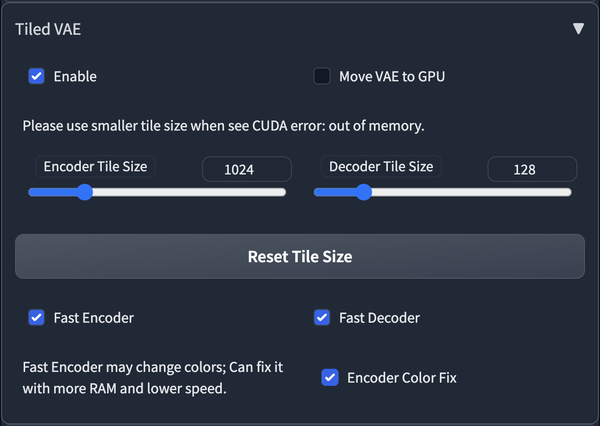Click the Encoder Tile Size slider handle

(85, 192)
